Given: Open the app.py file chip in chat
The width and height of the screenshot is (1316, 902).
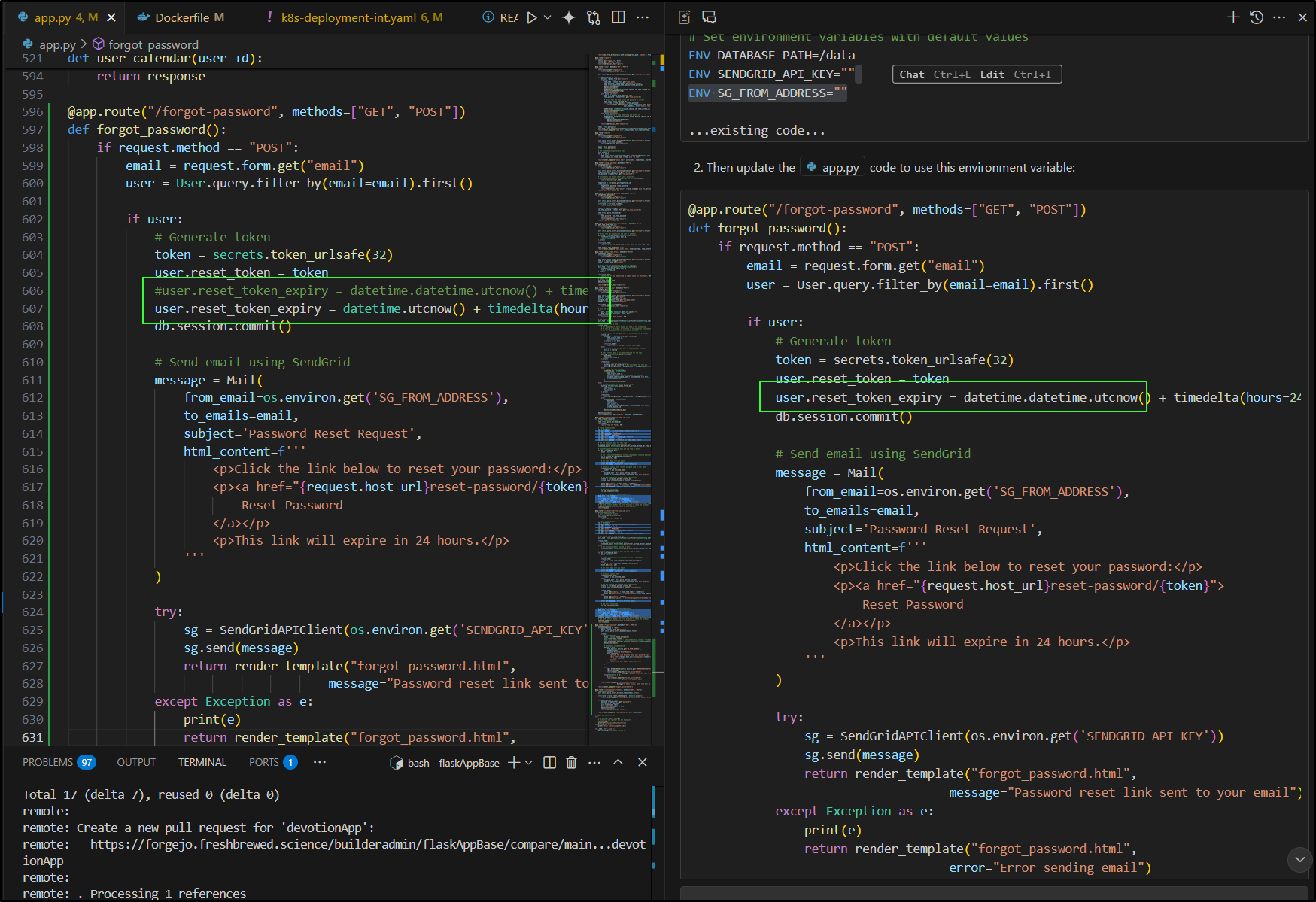Looking at the screenshot, I should (x=833, y=167).
